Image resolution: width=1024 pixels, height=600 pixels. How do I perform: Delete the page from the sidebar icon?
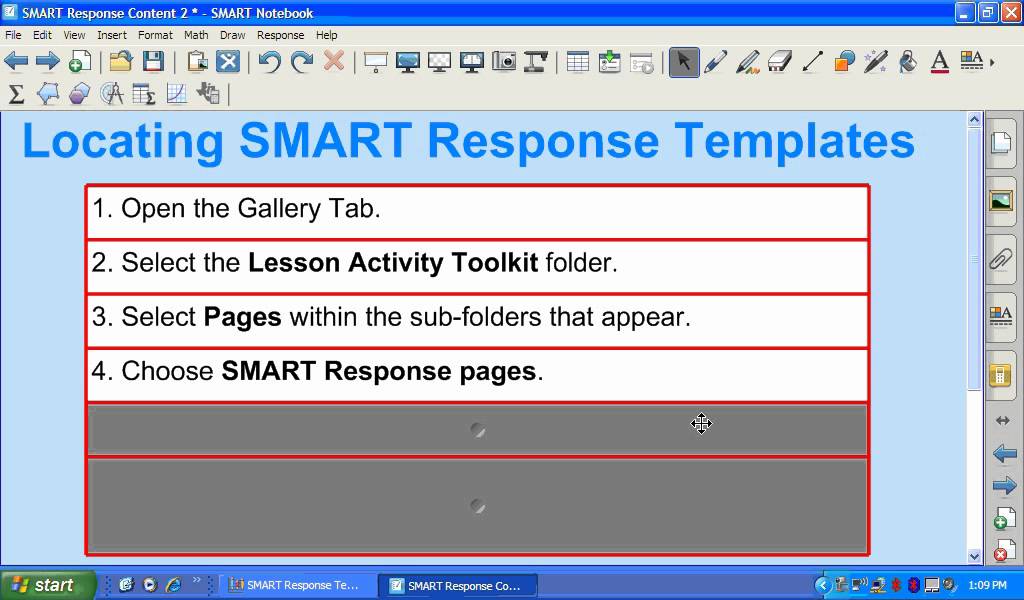[1004, 550]
